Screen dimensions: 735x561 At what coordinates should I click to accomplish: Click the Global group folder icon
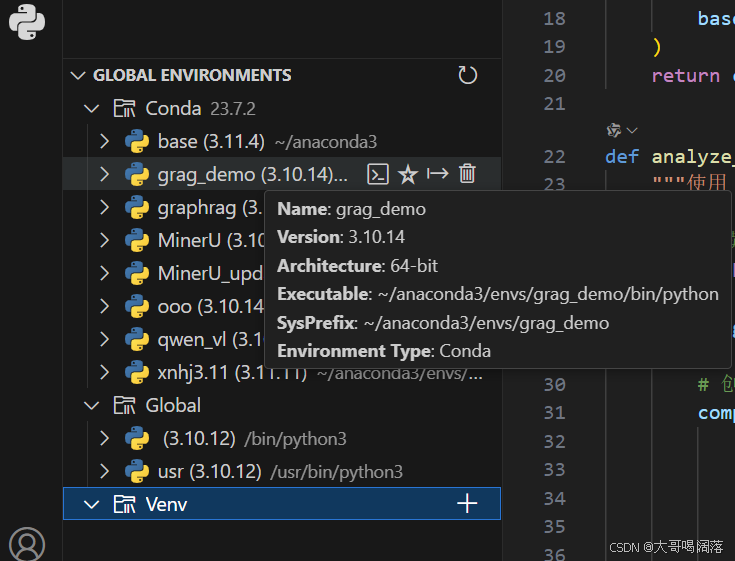coord(124,405)
